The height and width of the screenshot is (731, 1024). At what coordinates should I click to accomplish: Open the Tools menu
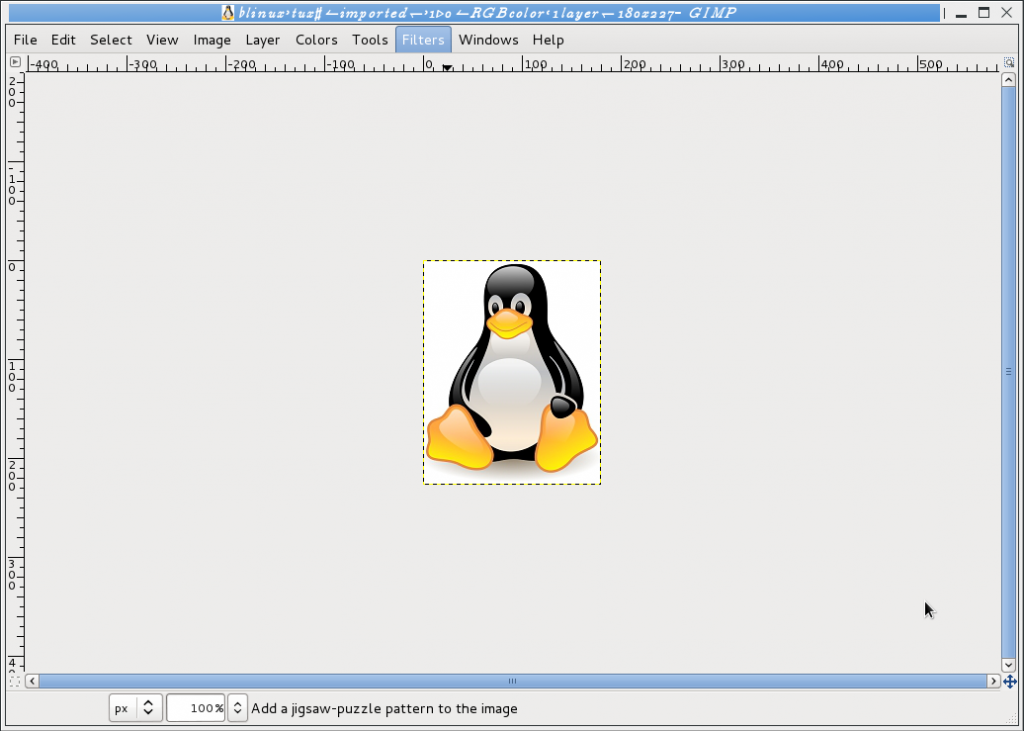(x=370, y=40)
